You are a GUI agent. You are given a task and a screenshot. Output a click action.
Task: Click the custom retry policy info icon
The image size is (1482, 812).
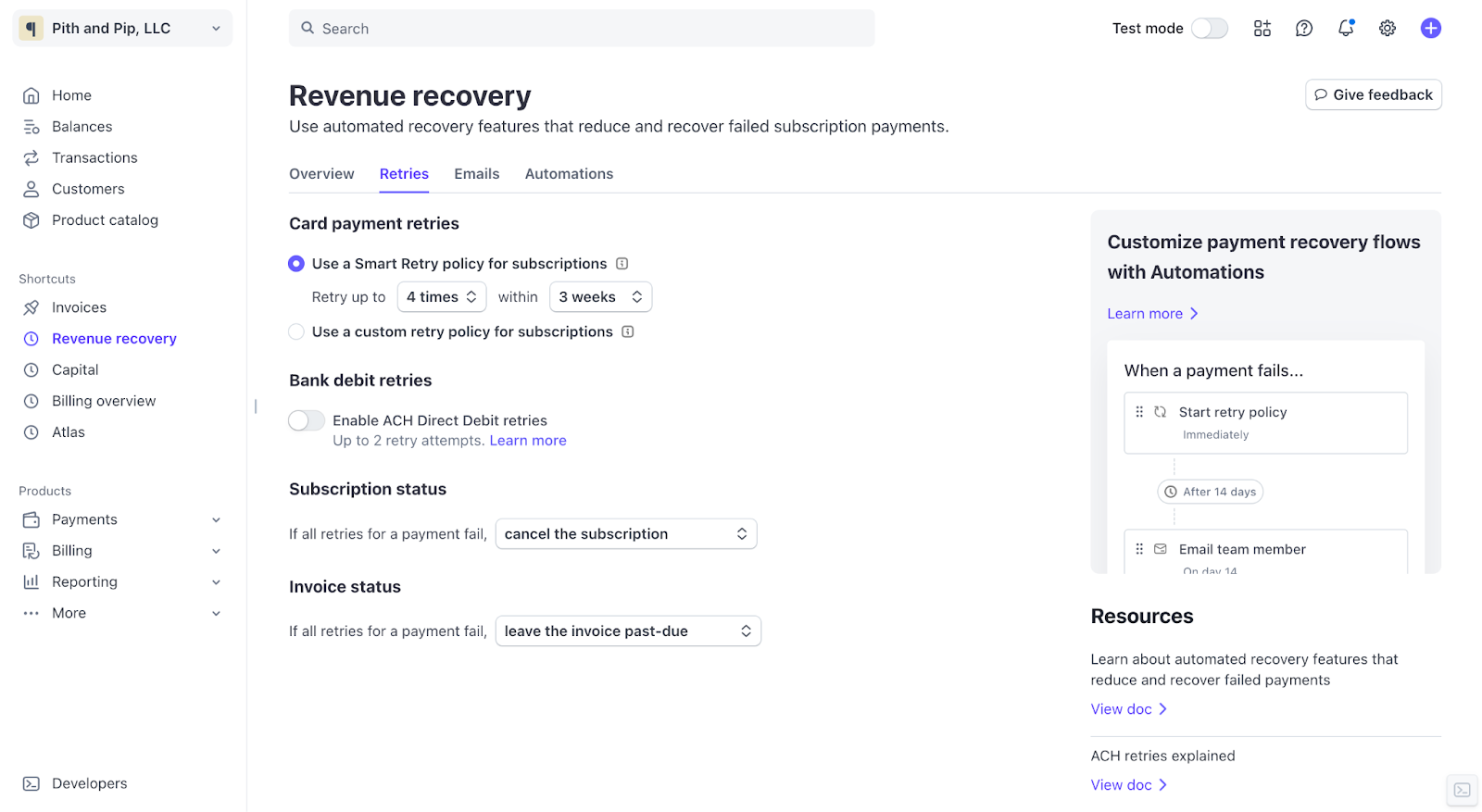[x=628, y=331]
